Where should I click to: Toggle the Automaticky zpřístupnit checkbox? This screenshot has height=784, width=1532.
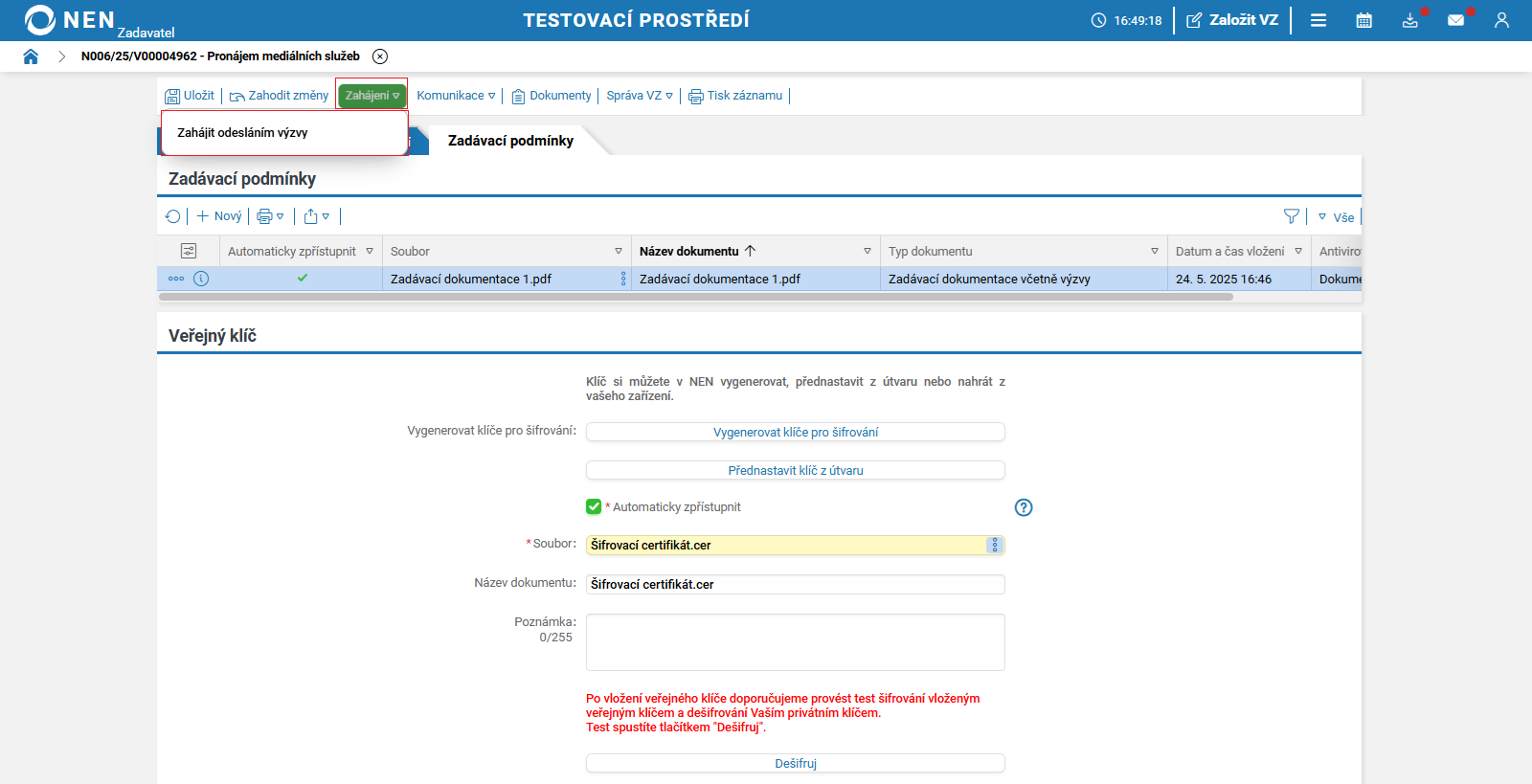[594, 506]
